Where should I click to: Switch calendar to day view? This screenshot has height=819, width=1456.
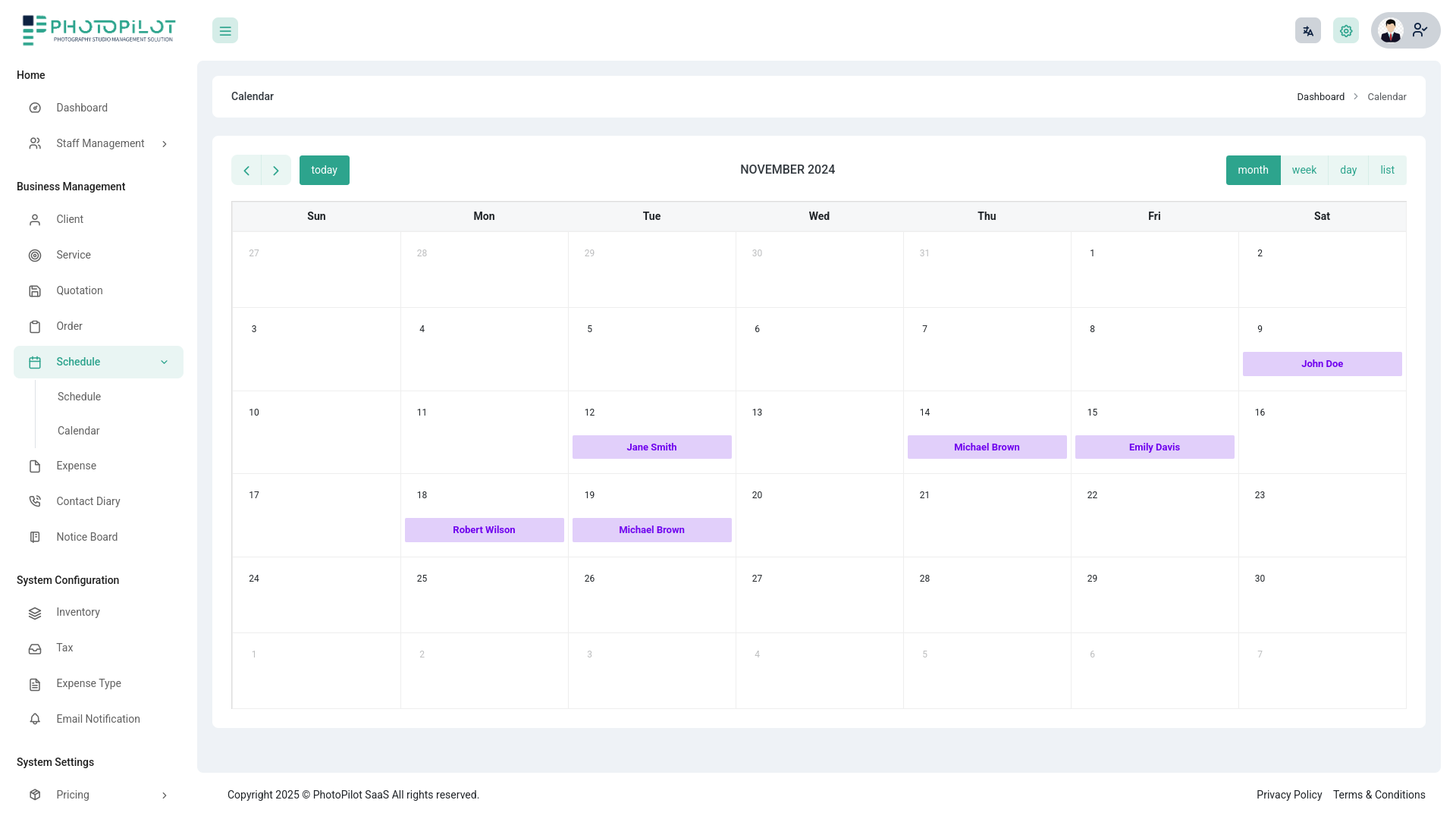[x=1348, y=170]
